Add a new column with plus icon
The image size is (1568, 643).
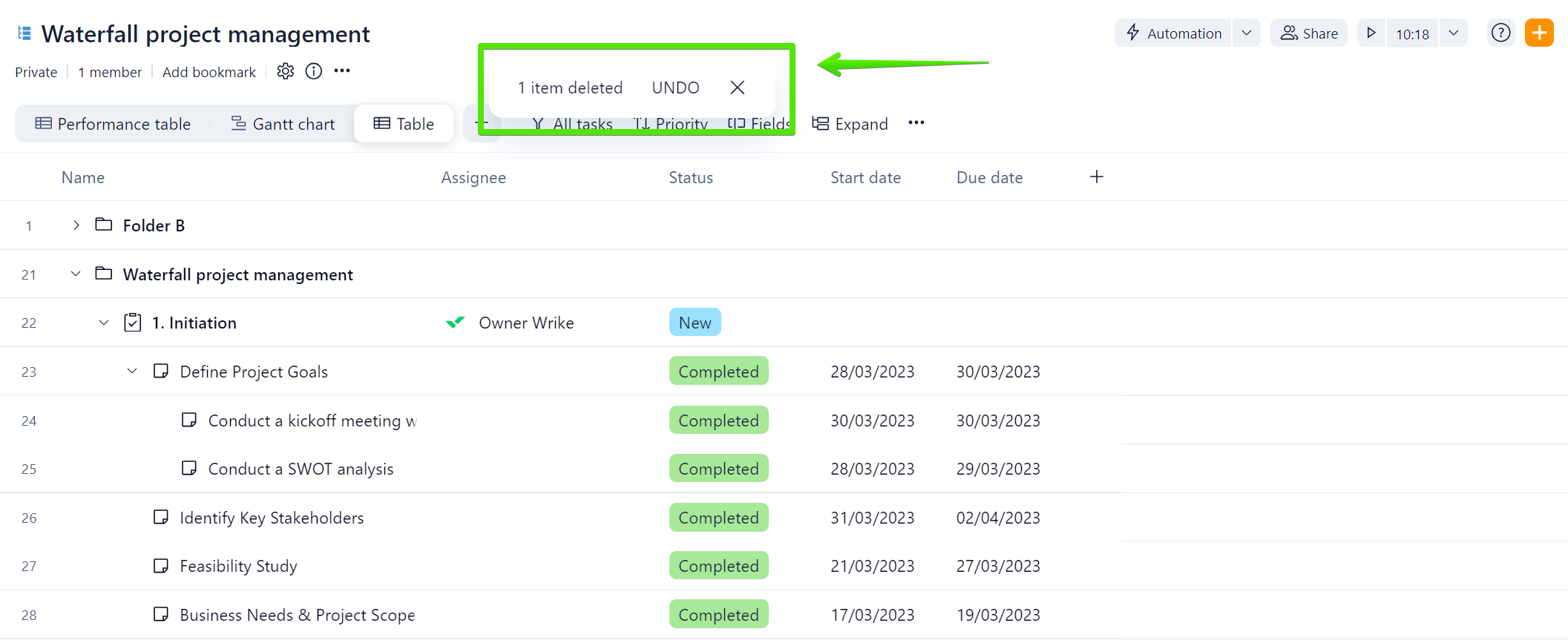(x=1096, y=177)
